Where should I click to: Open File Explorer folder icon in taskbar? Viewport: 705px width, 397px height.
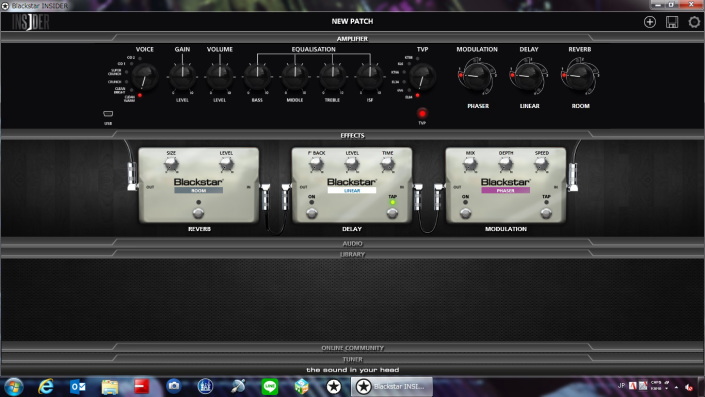[x=110, y=387]
